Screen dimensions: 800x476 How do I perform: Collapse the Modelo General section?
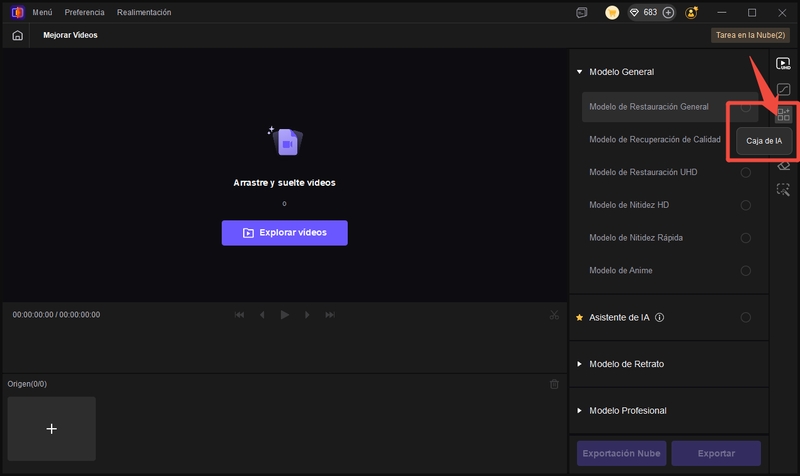(580, 72)
